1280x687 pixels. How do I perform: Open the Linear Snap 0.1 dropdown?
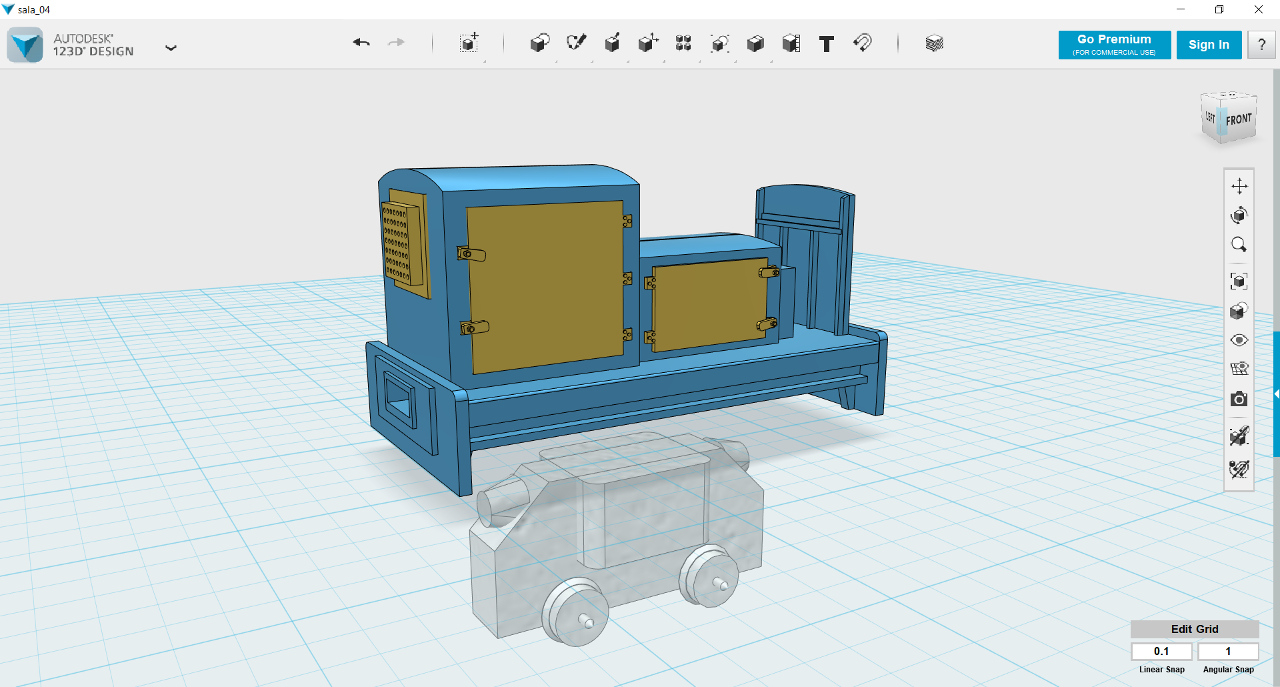[x=1161, y=651]
